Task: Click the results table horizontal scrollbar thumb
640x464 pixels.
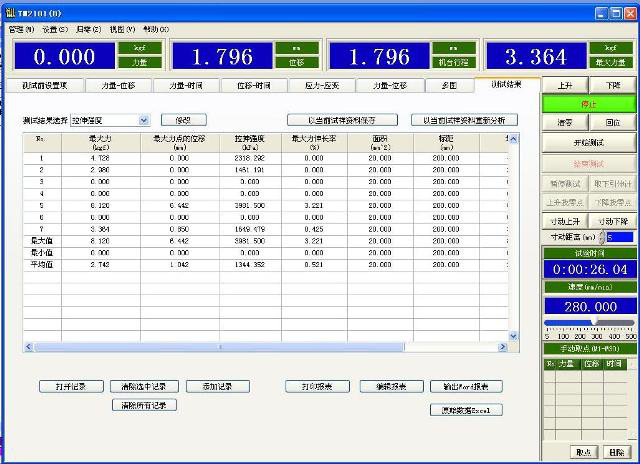Action: coord(220,347)
